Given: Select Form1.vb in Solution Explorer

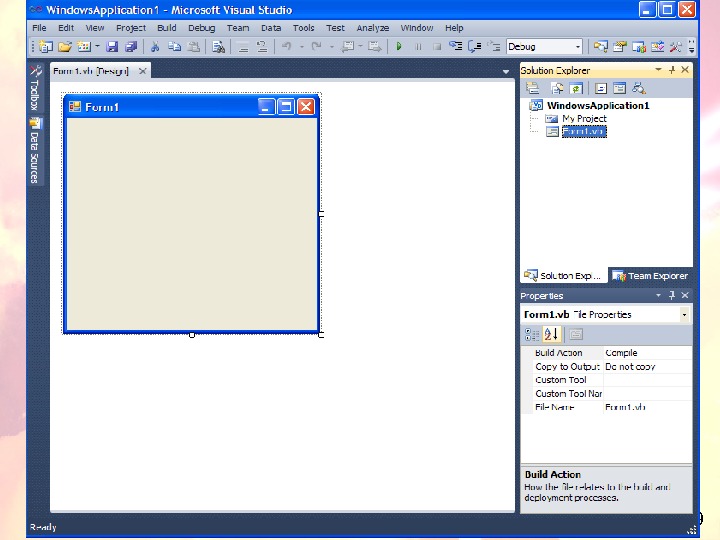Looking at the screenshot, I should click(x=584, y=132).
